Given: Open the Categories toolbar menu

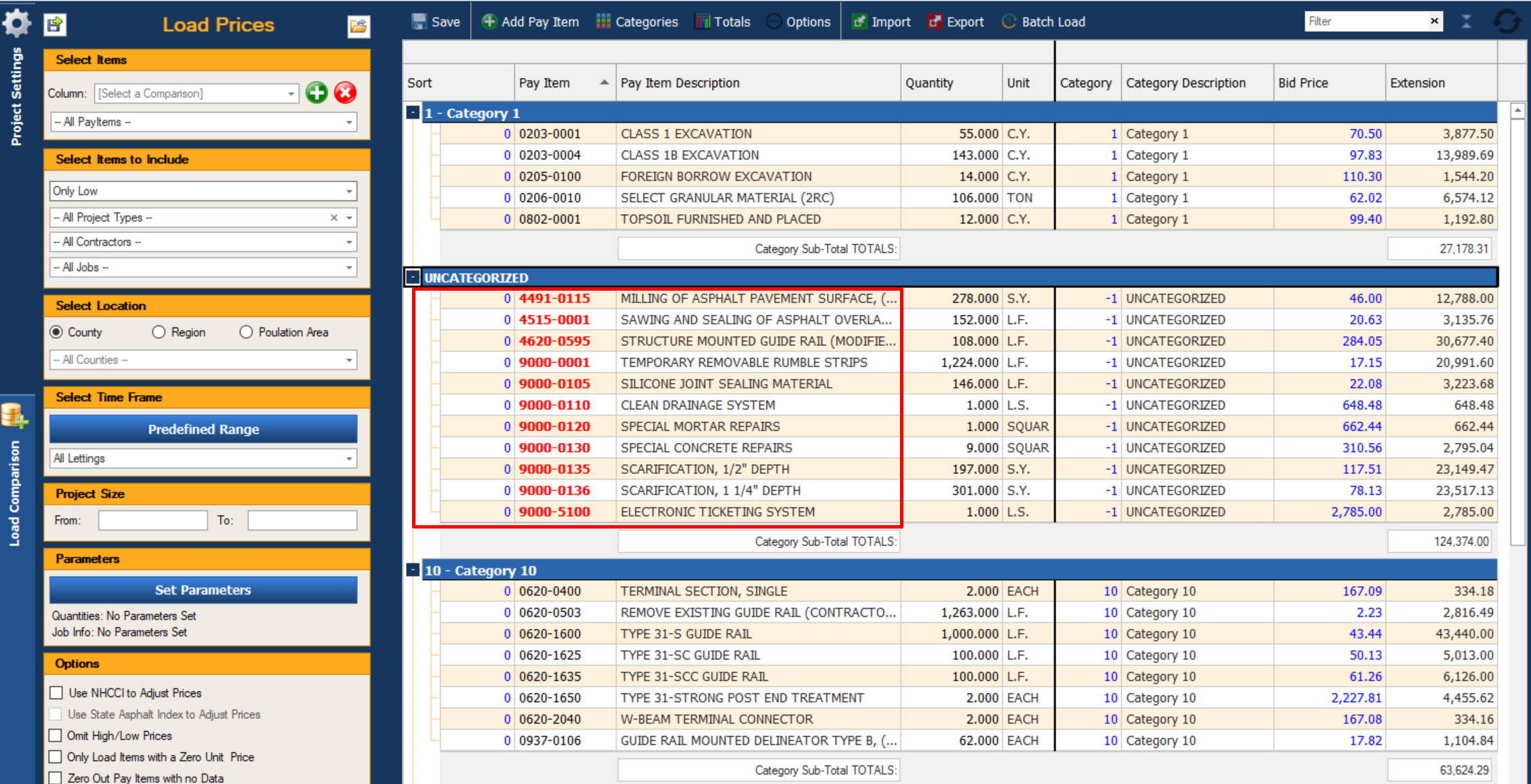Looking at the screenshot, I should click(637, 22).
